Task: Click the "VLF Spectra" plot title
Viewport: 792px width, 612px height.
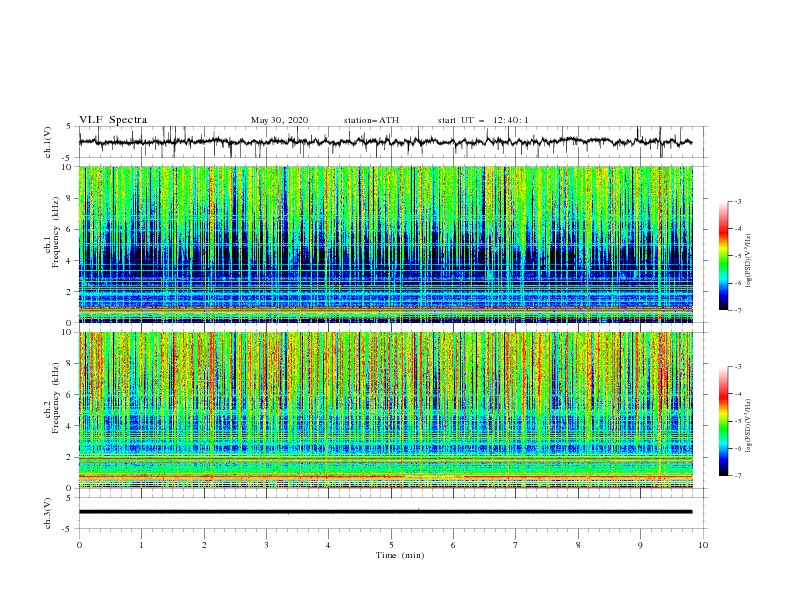Action: tap(113, 120)
